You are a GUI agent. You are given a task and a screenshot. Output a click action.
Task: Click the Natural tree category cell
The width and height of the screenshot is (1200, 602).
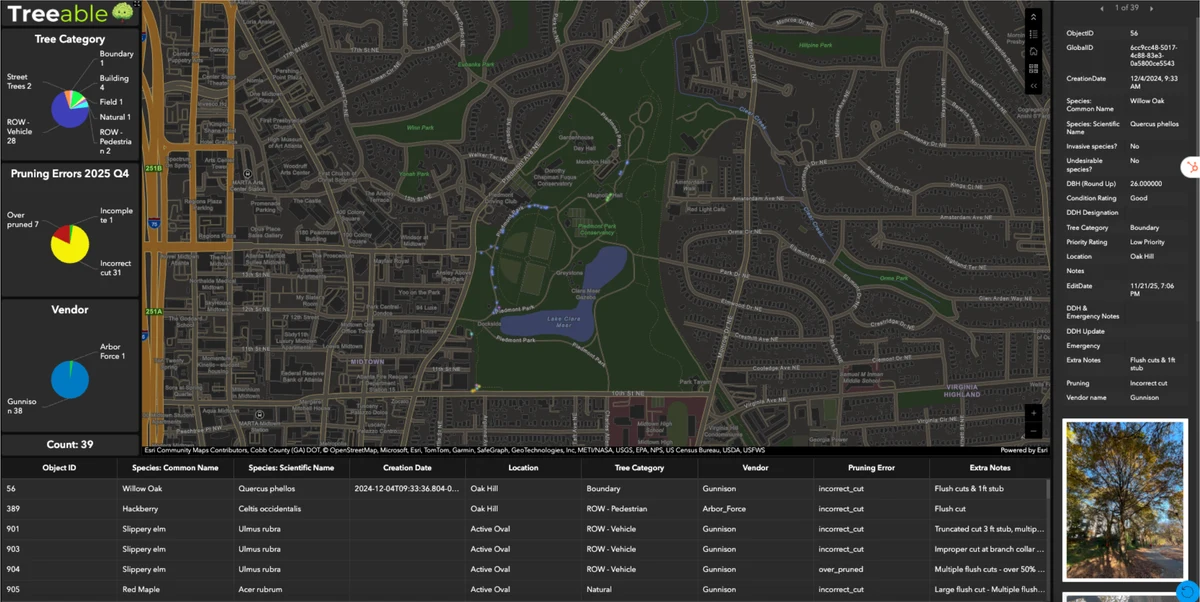639,589
